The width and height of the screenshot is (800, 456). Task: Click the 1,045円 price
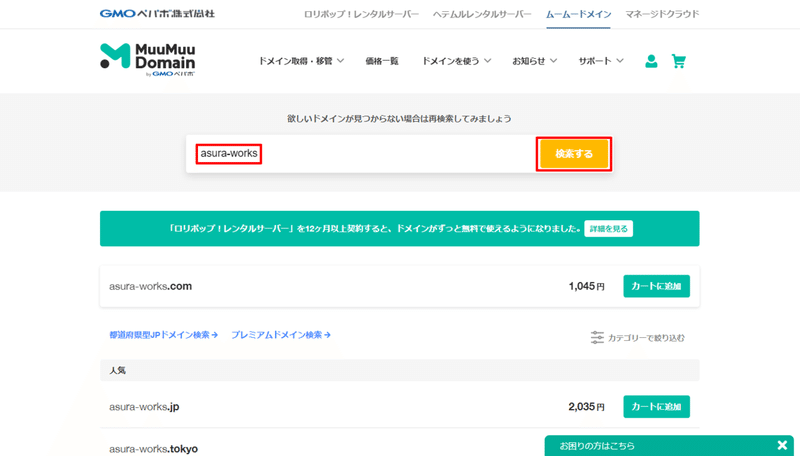(x=587, y=286)
